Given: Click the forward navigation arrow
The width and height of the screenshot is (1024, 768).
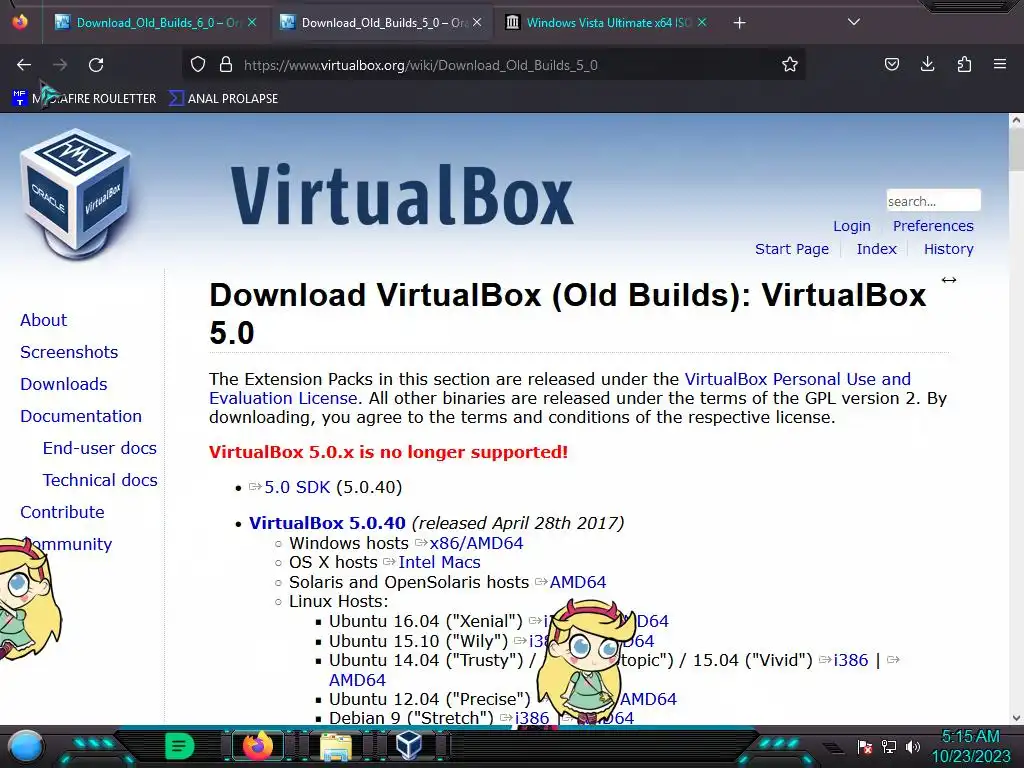Looking at the screenshot, I should point(60,65).
